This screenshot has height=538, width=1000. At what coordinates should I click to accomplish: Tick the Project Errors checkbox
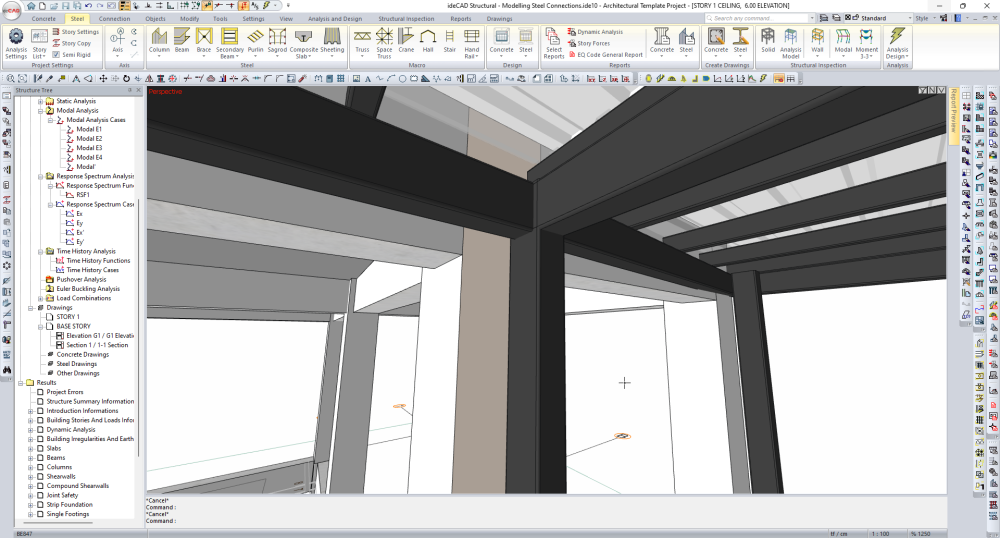click(x=40, y=392)
